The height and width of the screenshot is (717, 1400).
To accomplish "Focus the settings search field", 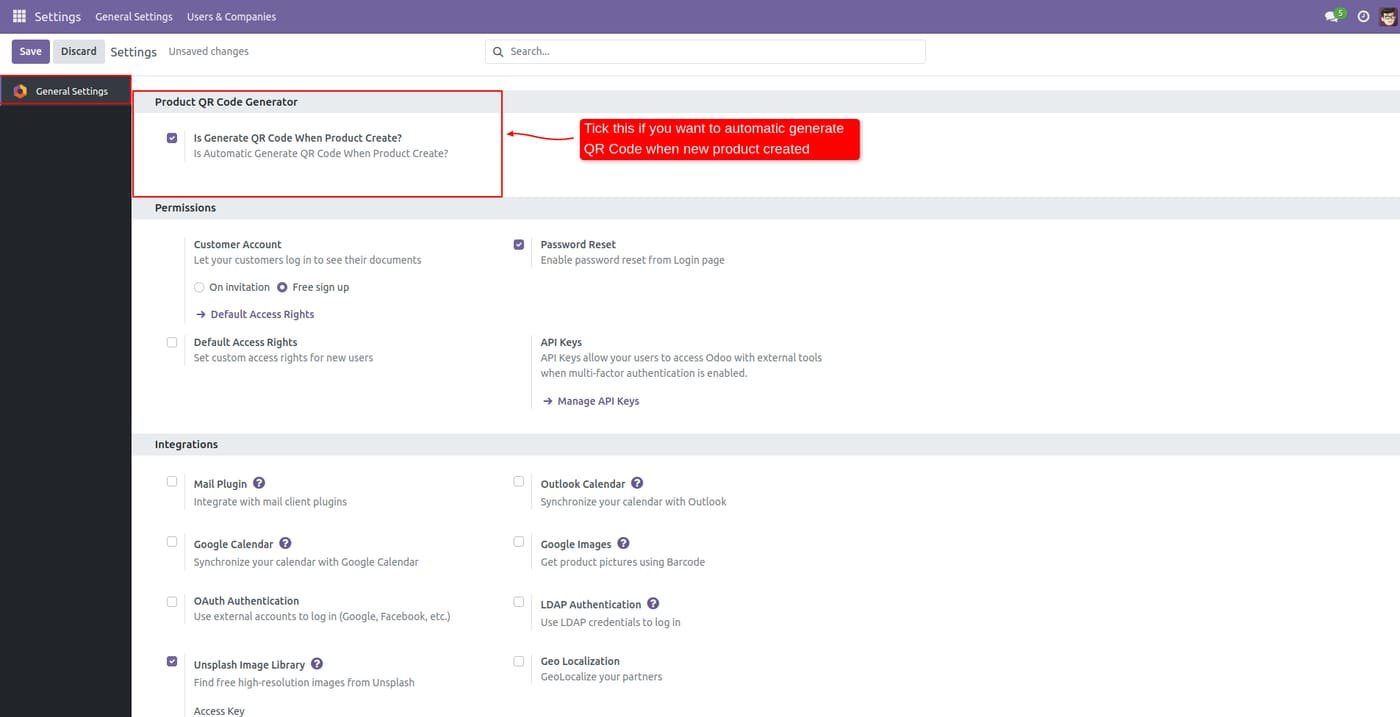I will [x=705, y=51].
